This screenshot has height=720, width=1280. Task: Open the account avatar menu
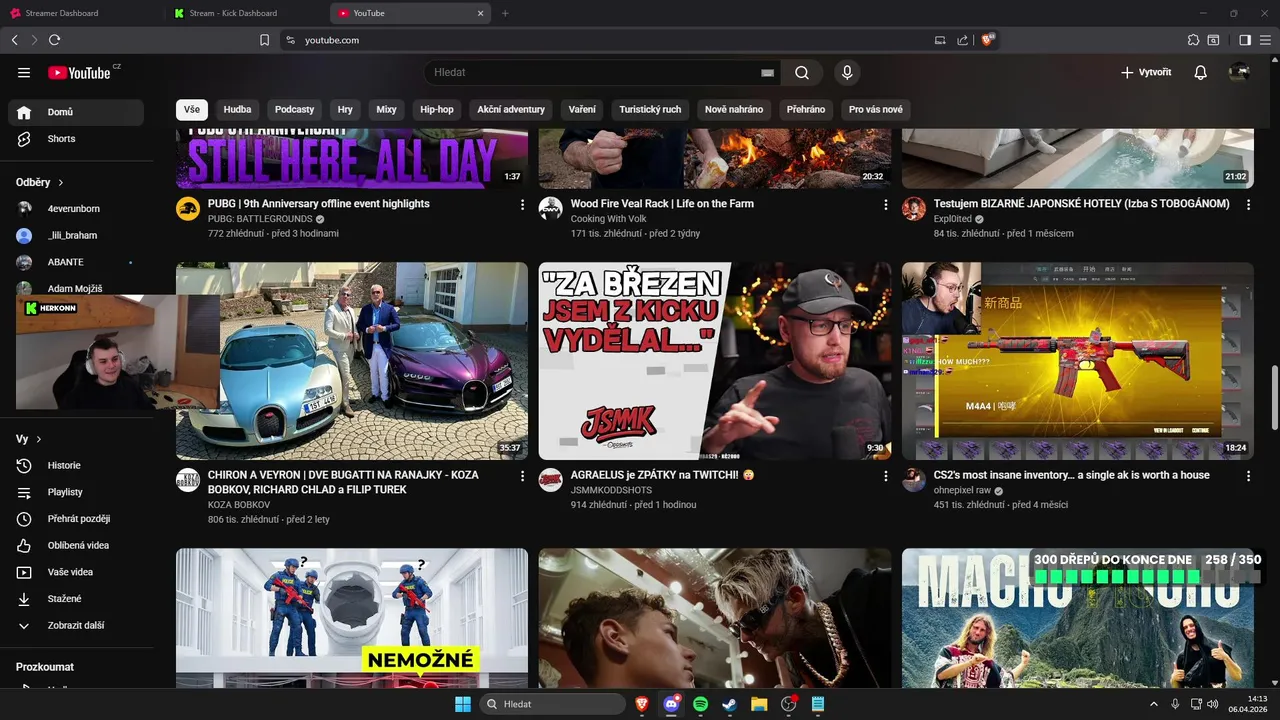[1240, 72]
